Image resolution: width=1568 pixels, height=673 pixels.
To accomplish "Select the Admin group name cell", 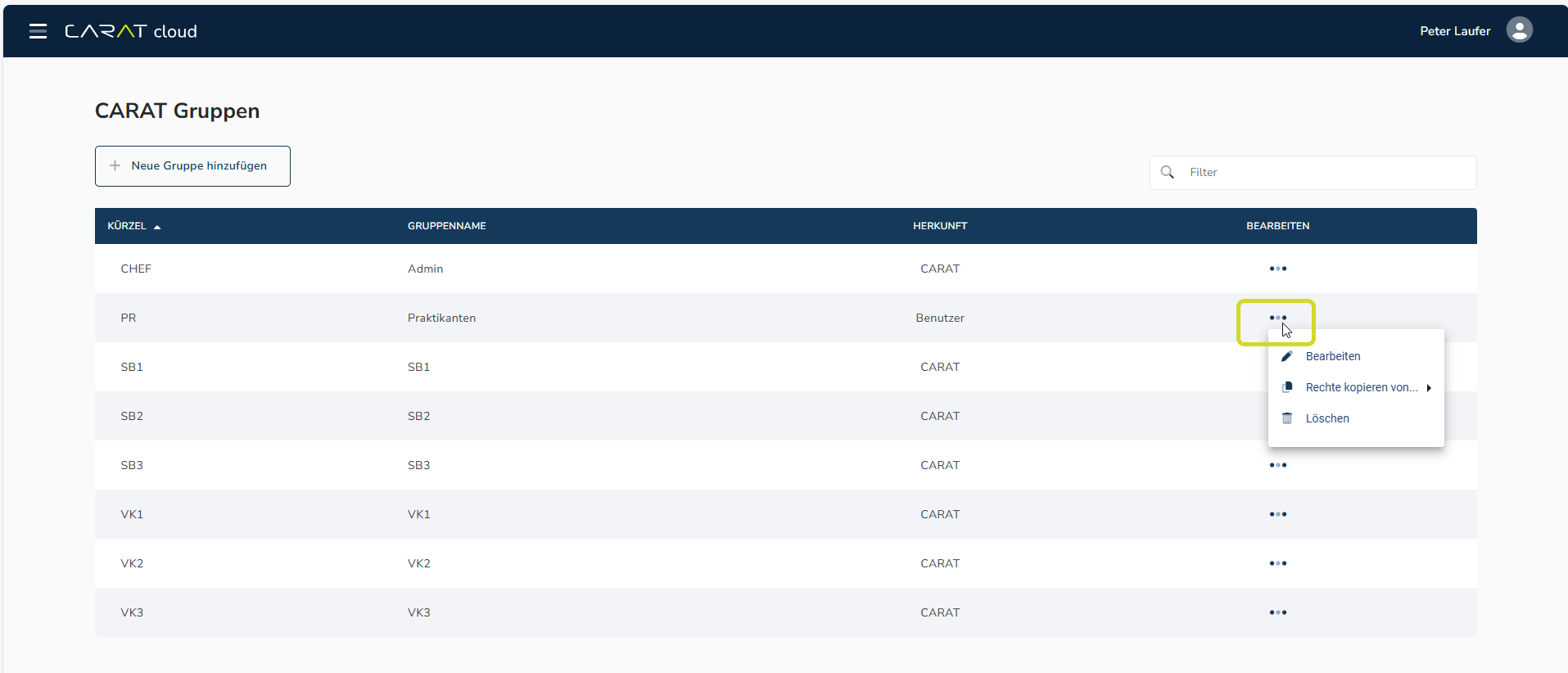I will 425,269.
